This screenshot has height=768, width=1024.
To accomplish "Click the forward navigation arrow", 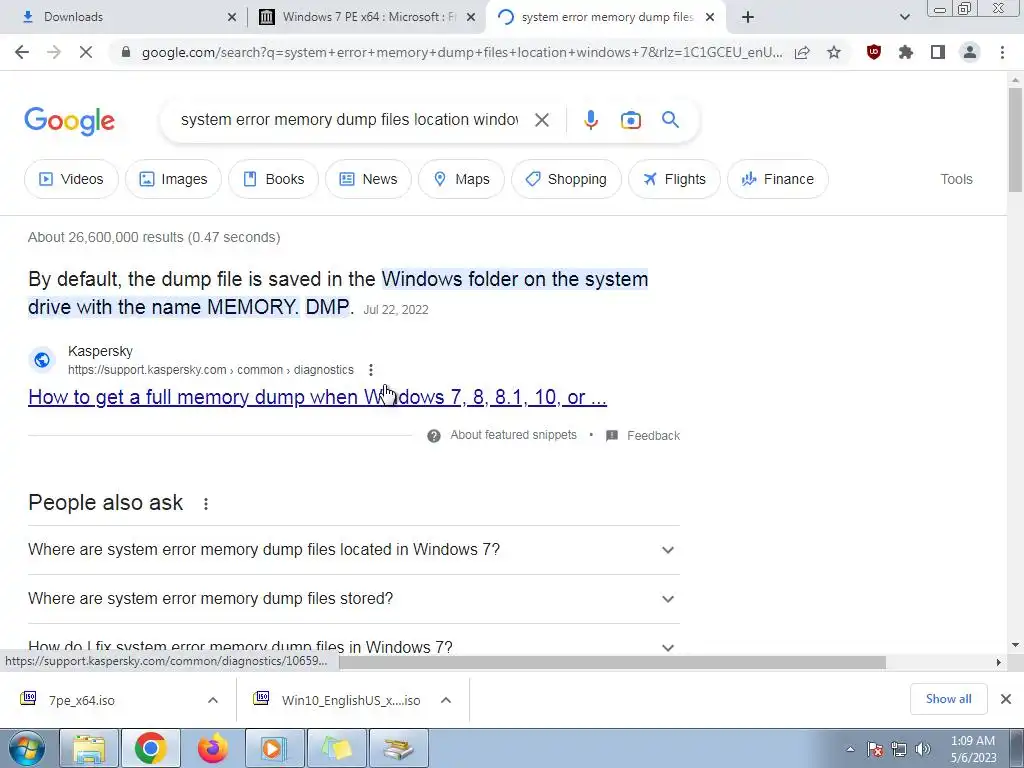I will point(54,52).
